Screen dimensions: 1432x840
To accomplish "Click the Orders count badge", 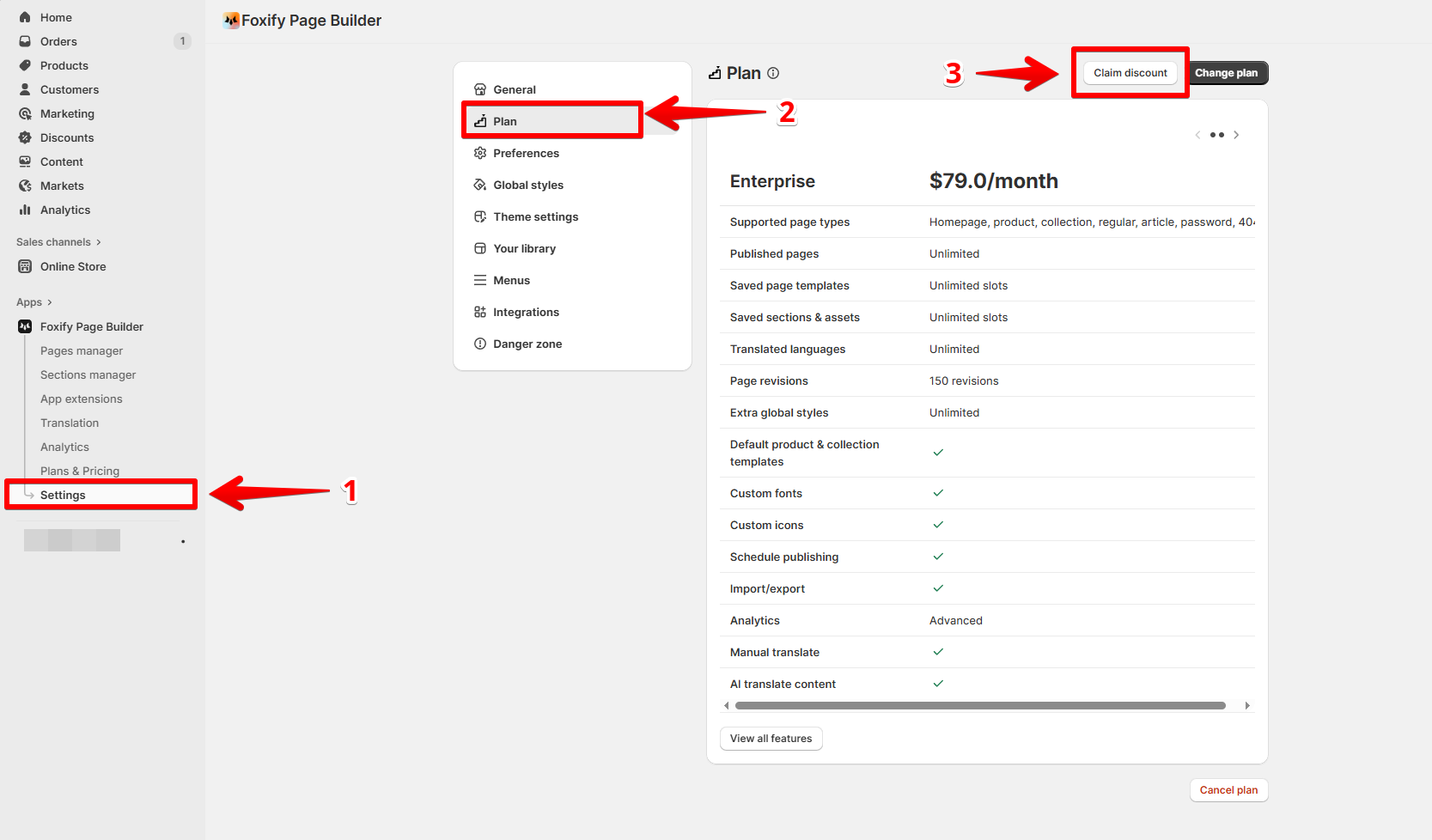I will [182, 41].
